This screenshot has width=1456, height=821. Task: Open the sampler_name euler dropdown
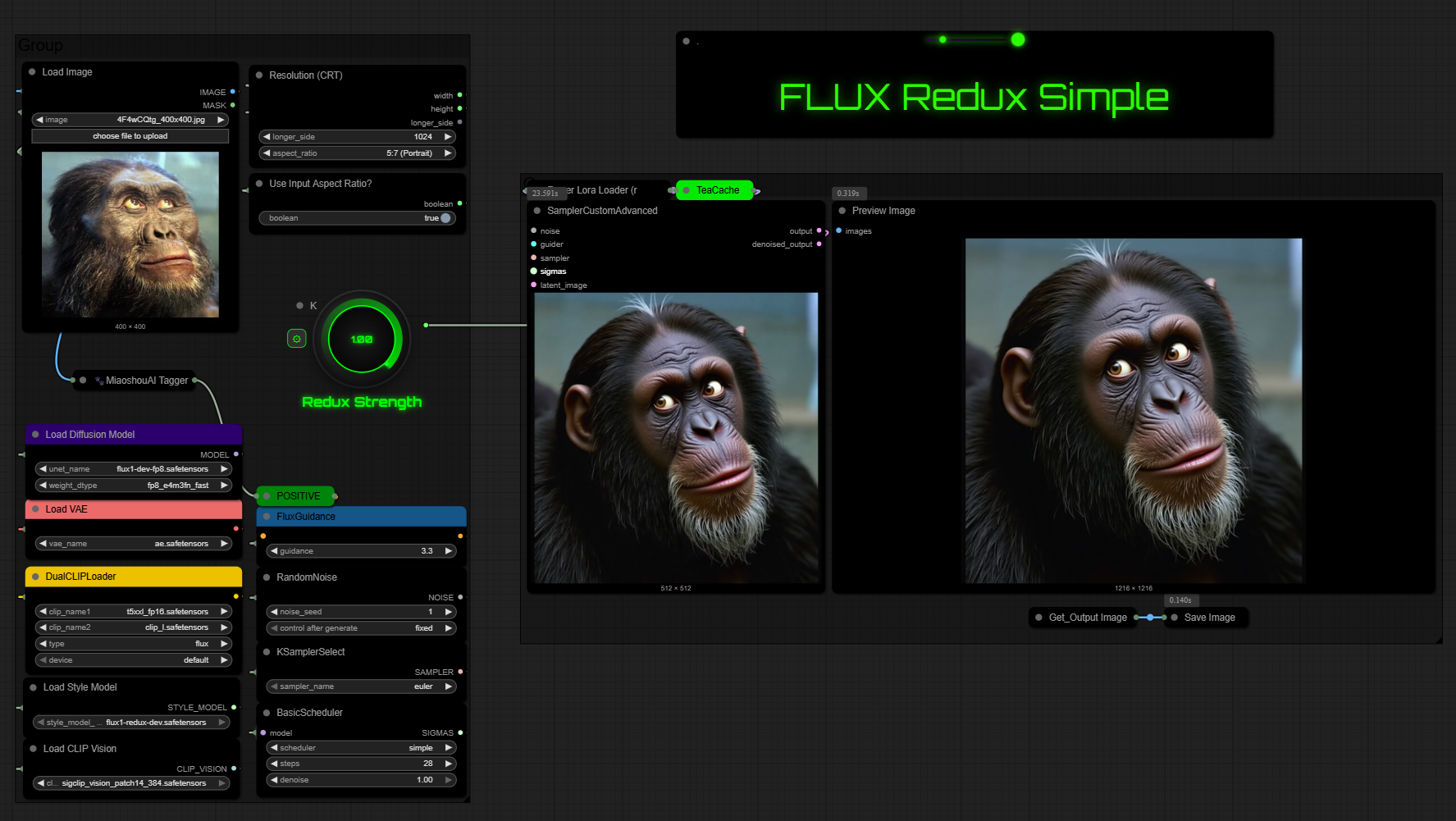tap(362, 686)
